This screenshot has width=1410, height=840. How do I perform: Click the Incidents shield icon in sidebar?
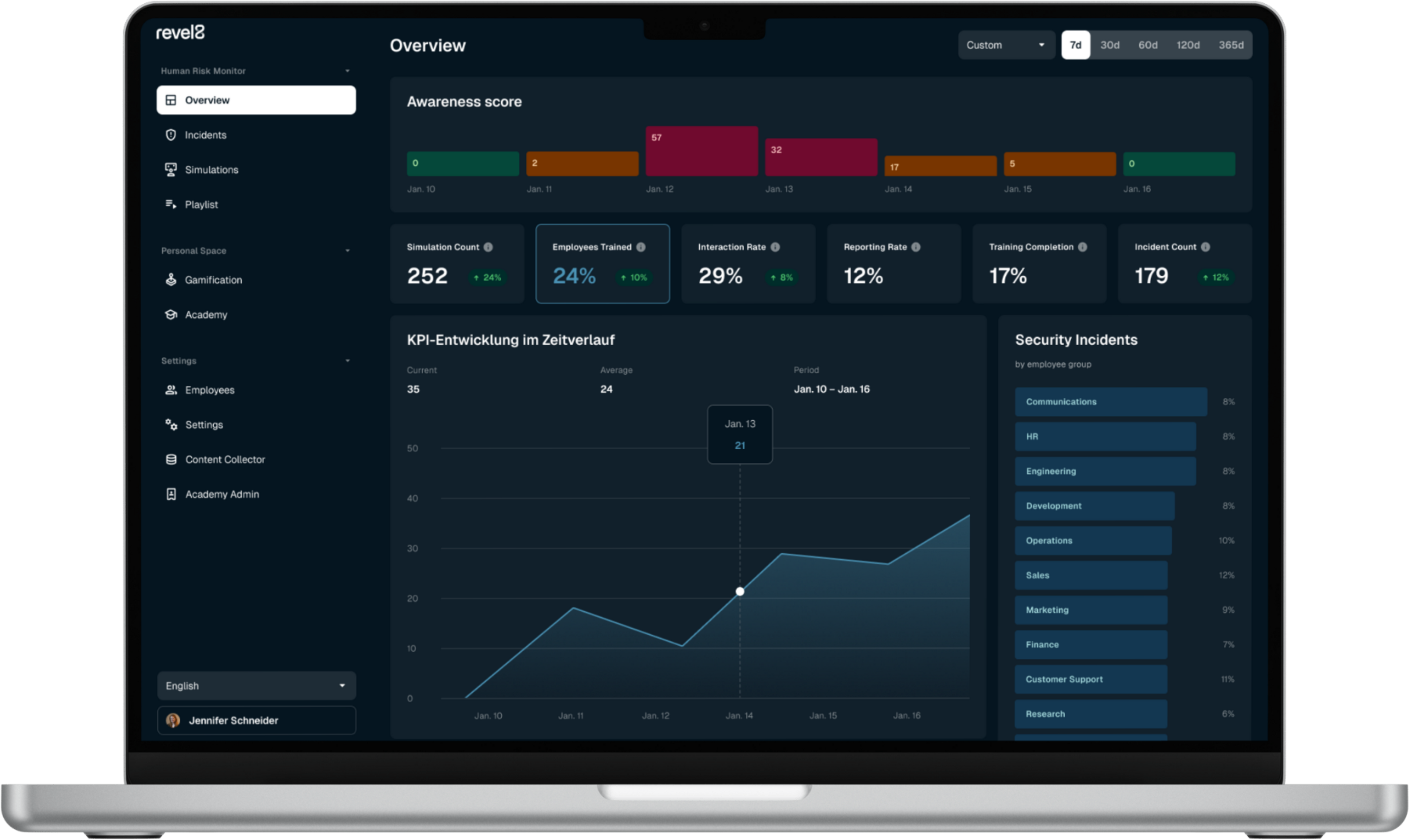click(171, 135)
